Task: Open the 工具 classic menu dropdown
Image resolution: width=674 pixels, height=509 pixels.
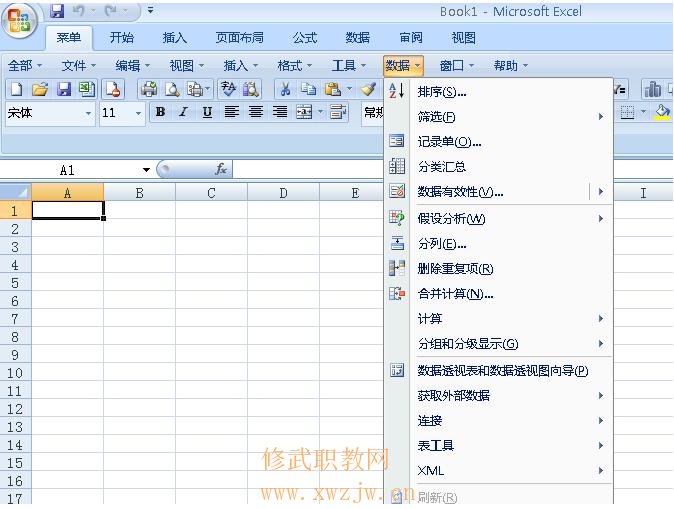Action: tap(349, 66)
